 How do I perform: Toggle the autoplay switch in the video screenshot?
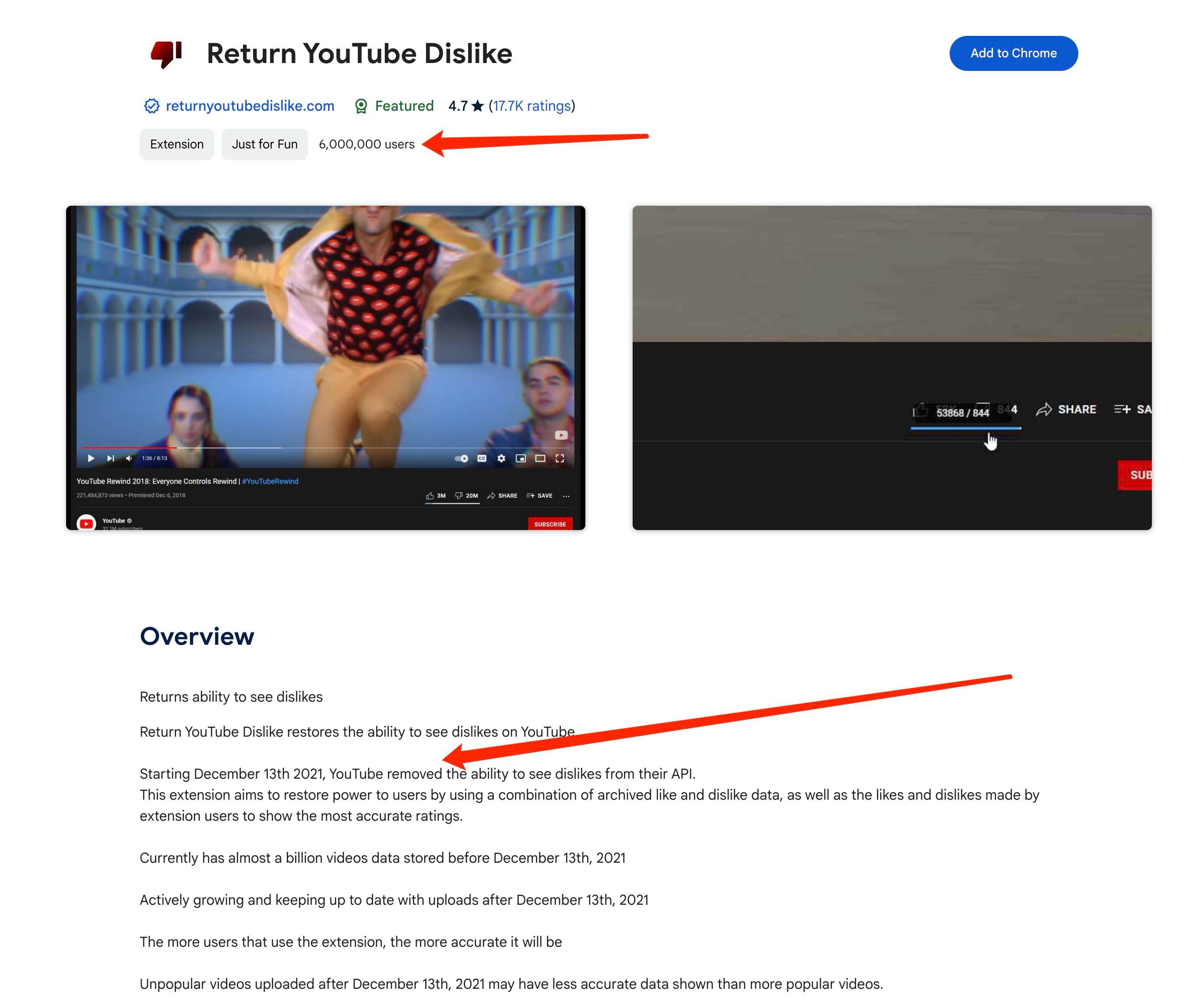point(461,458)
